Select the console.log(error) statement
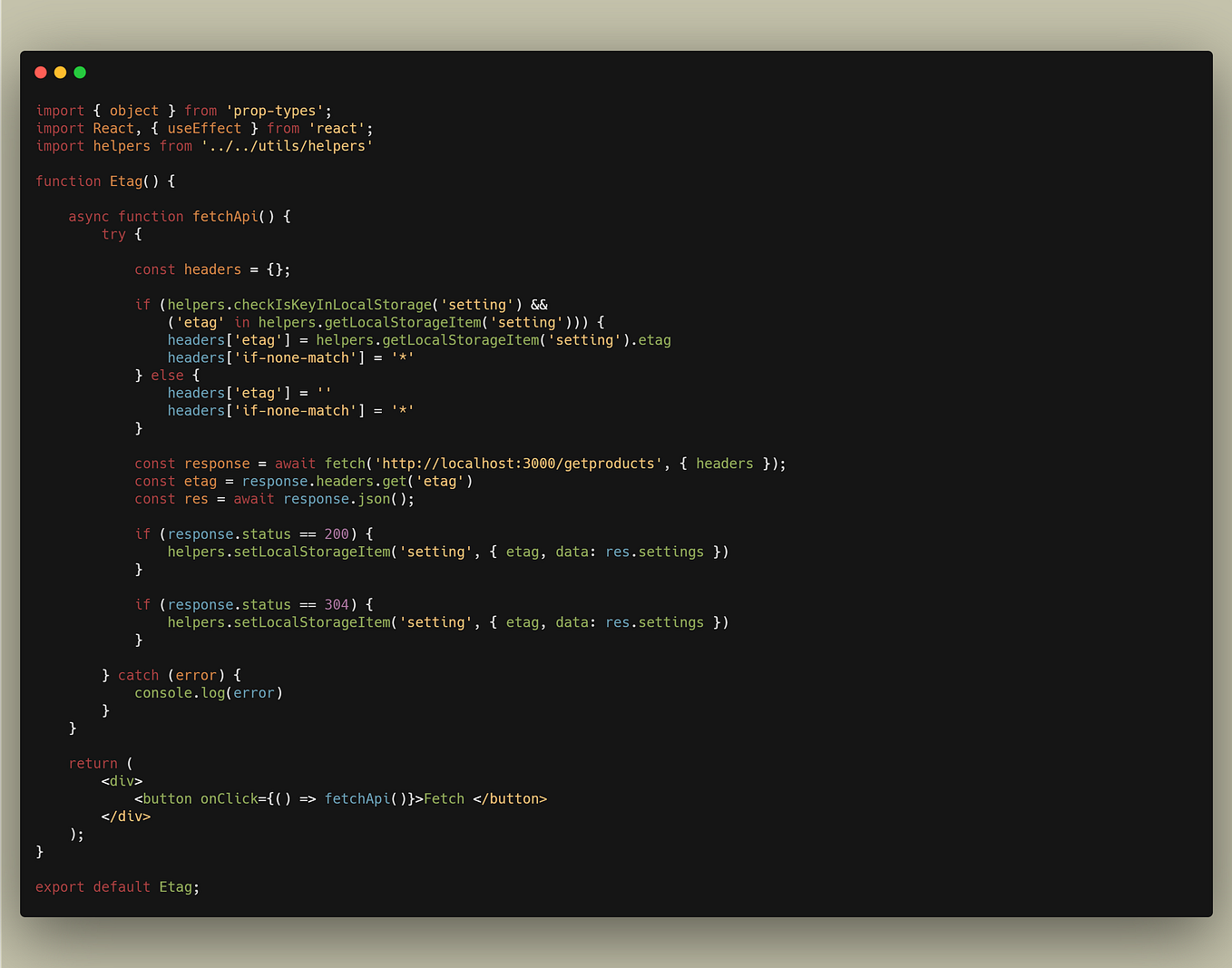 pyautogui.click(x=209, y=692)
